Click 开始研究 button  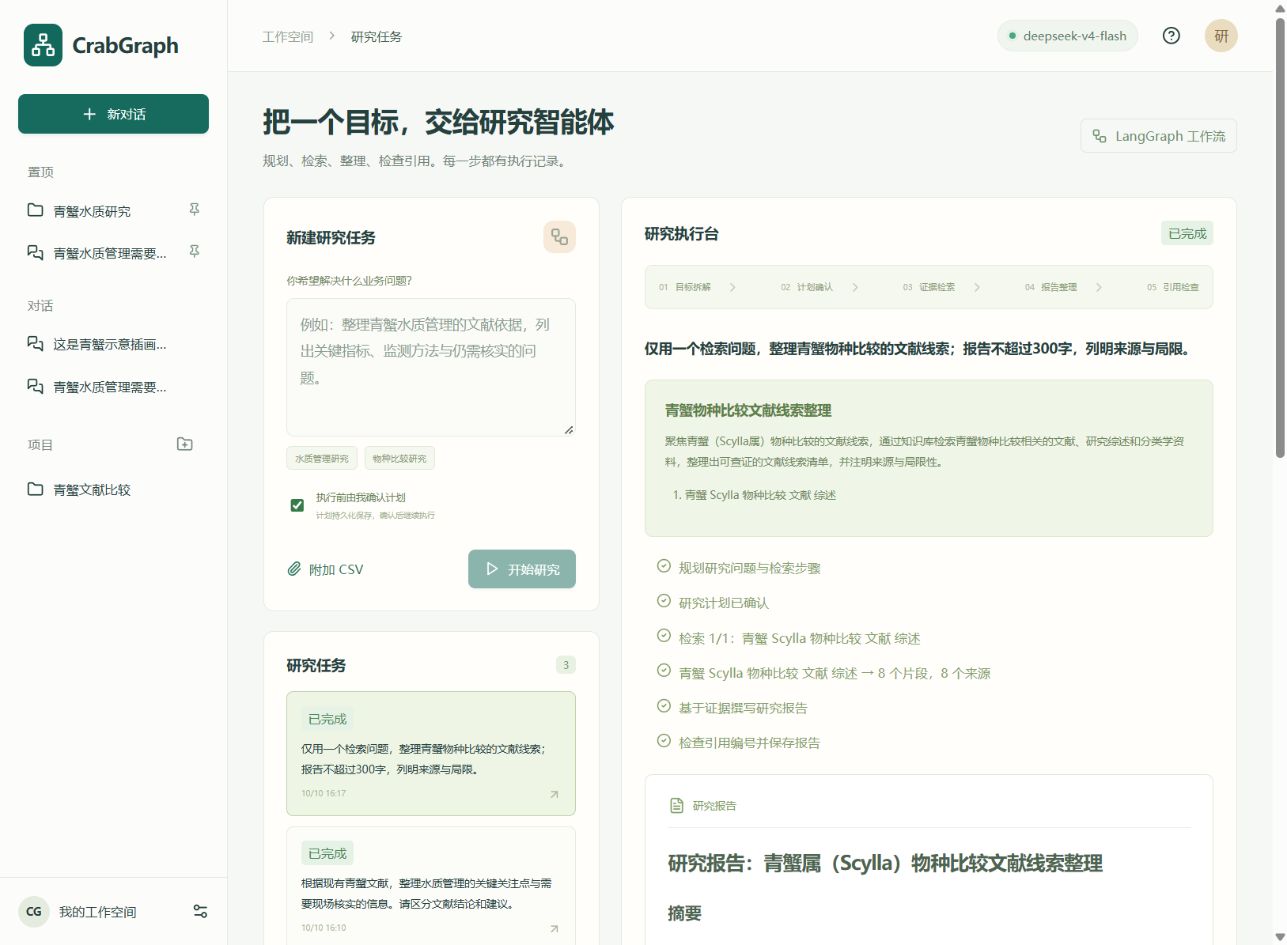click(x=522, y=569)
